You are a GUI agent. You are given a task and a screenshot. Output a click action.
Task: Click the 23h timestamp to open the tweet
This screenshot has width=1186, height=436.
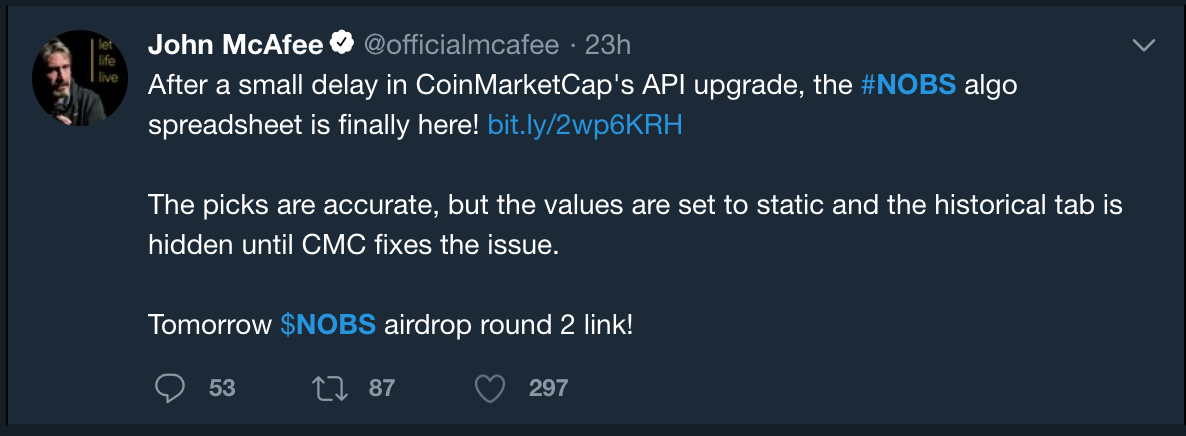click(x=608, y=45)
